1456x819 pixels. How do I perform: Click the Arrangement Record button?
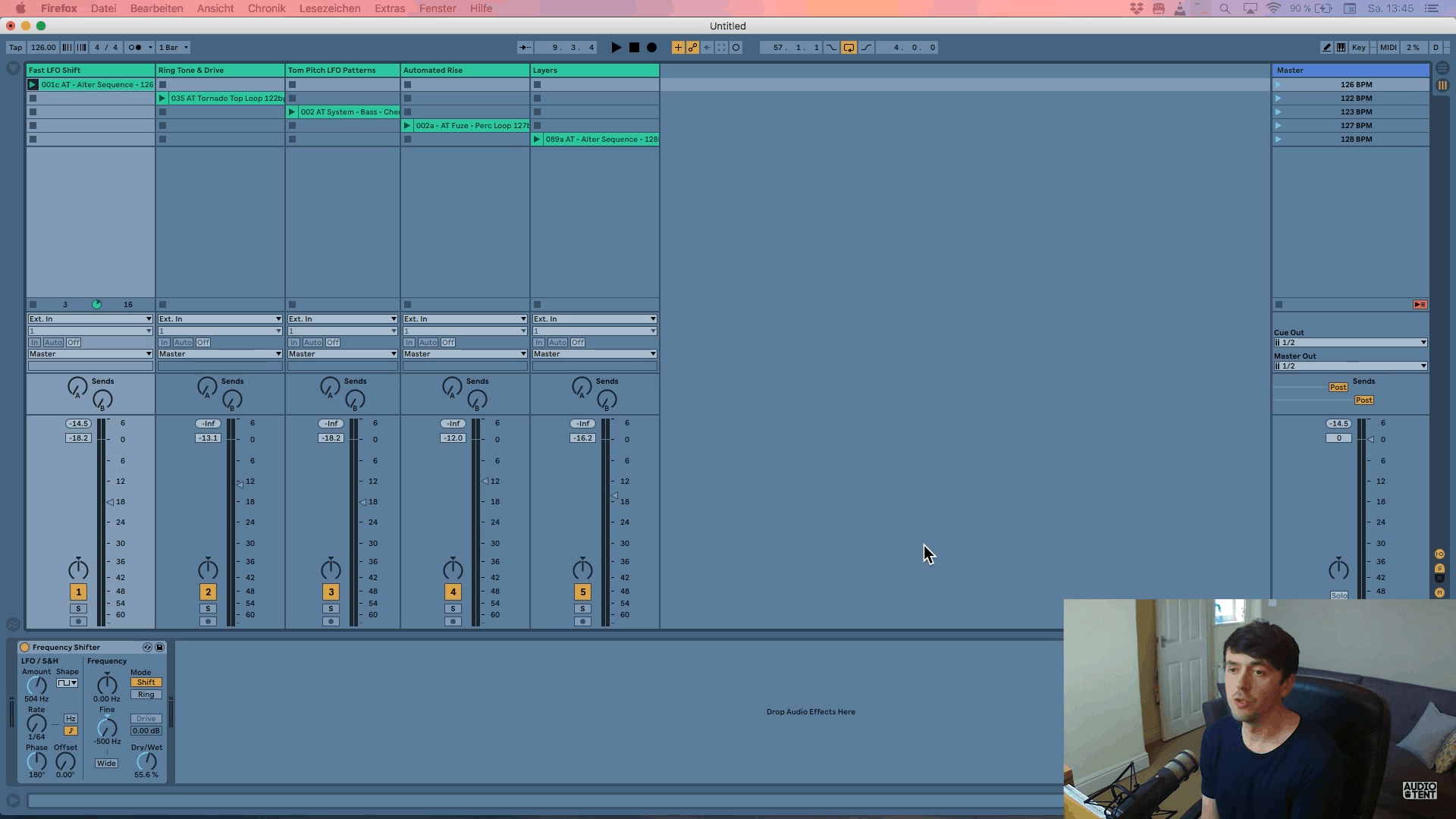(x=651, y=47)
